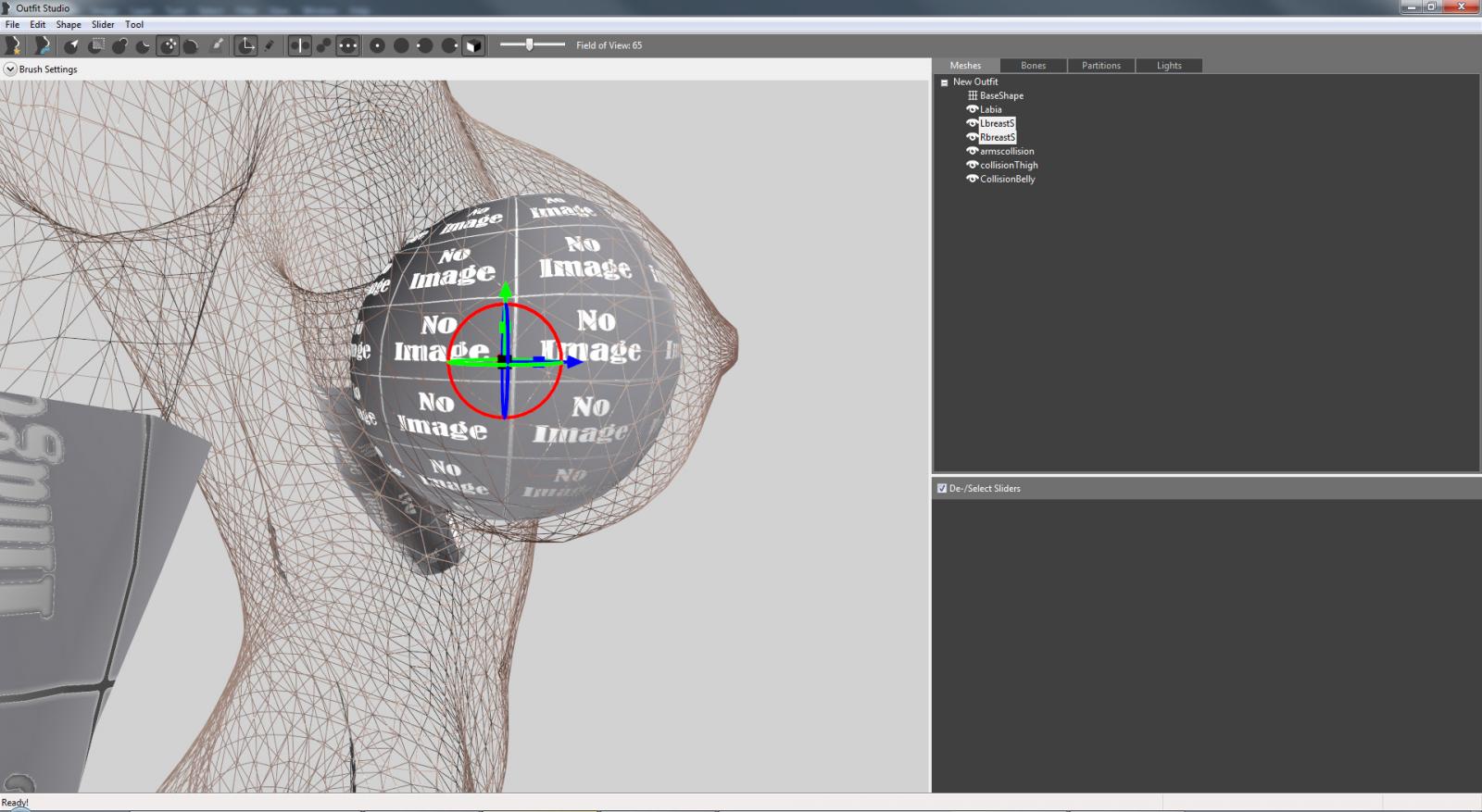Switch camera to Left view
Screen dimensions: 1482x812
(x=425, y=45)
